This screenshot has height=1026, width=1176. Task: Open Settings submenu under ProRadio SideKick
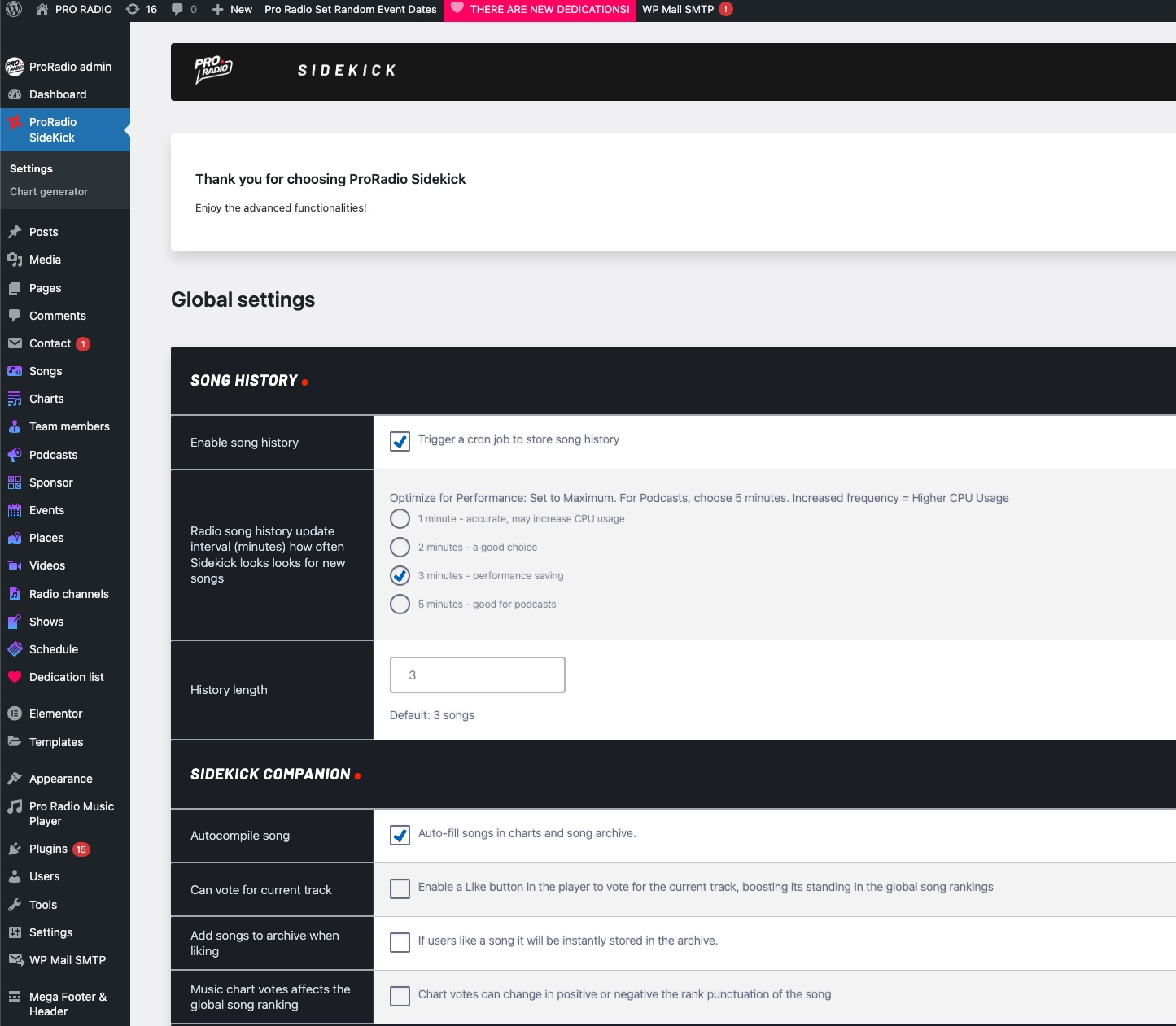coord(31,168)
